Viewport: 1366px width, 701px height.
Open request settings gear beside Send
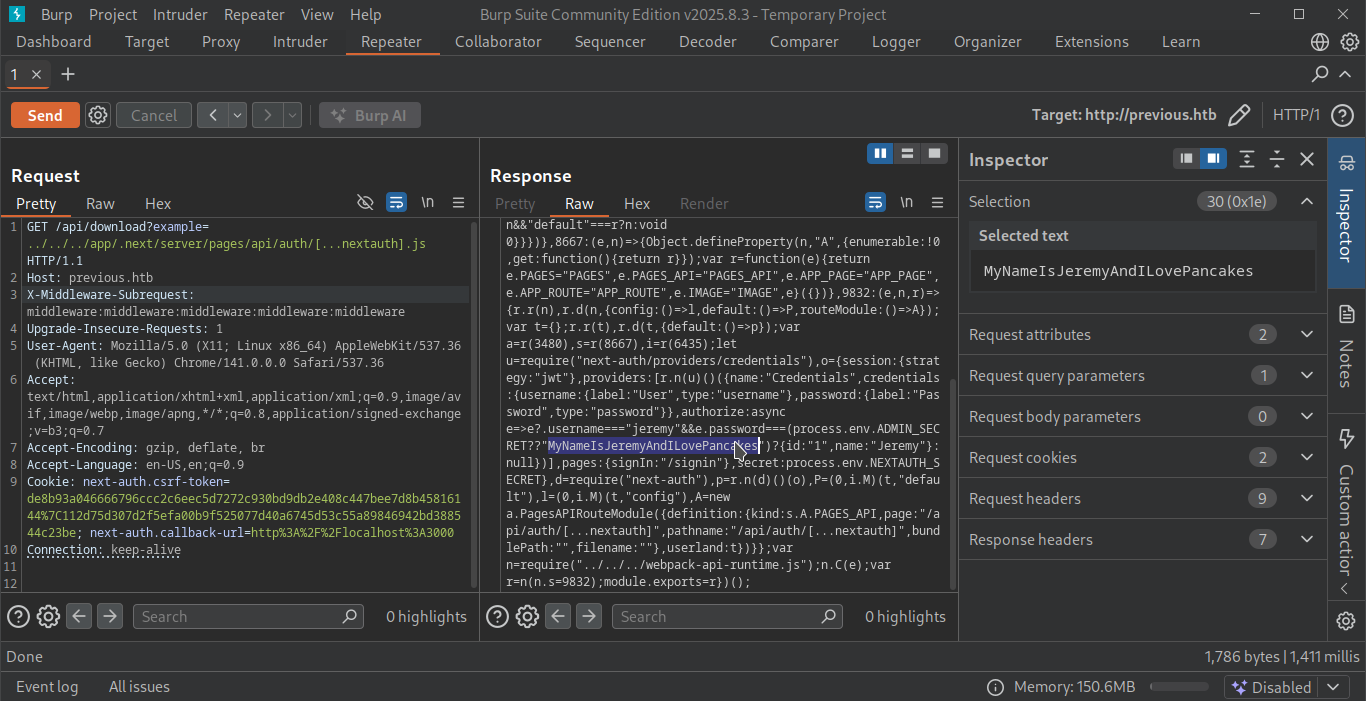tap(97, 114)
